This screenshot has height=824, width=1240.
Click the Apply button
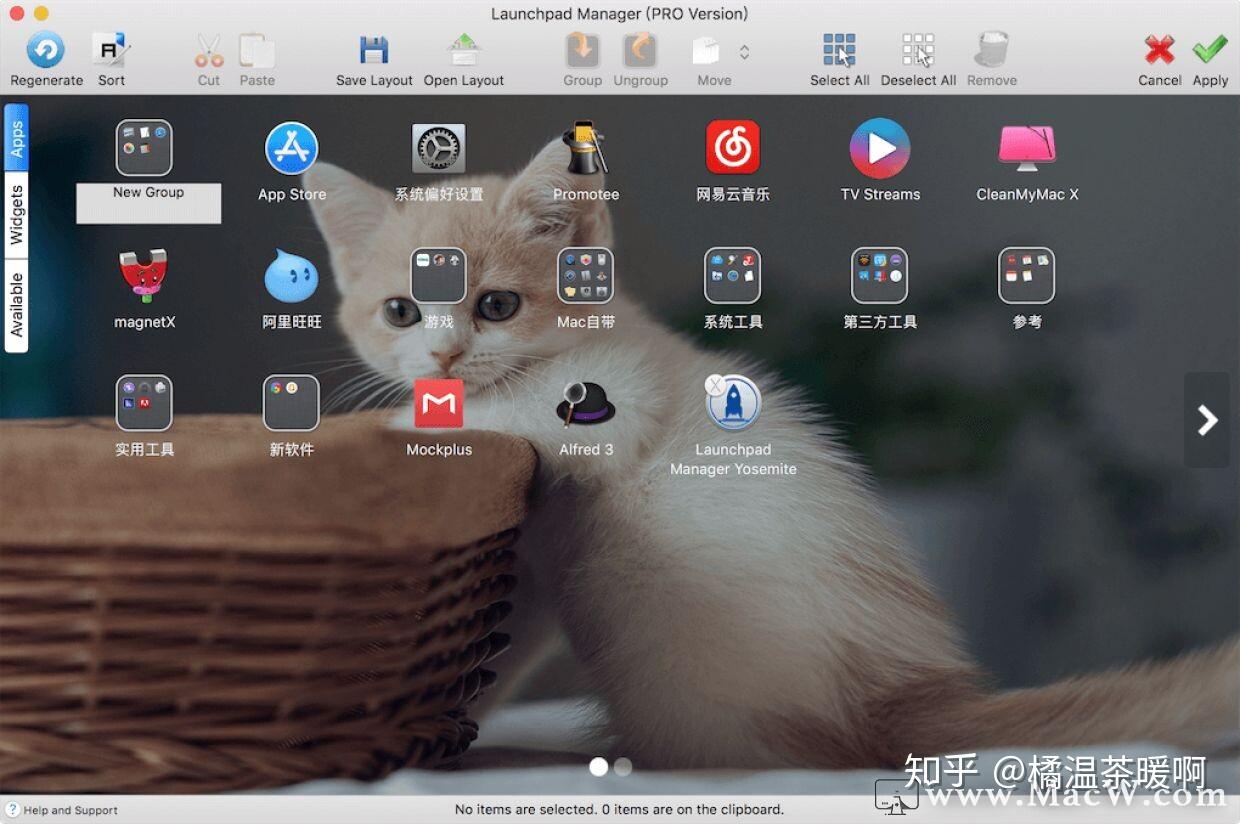[x=1209, y=48]
